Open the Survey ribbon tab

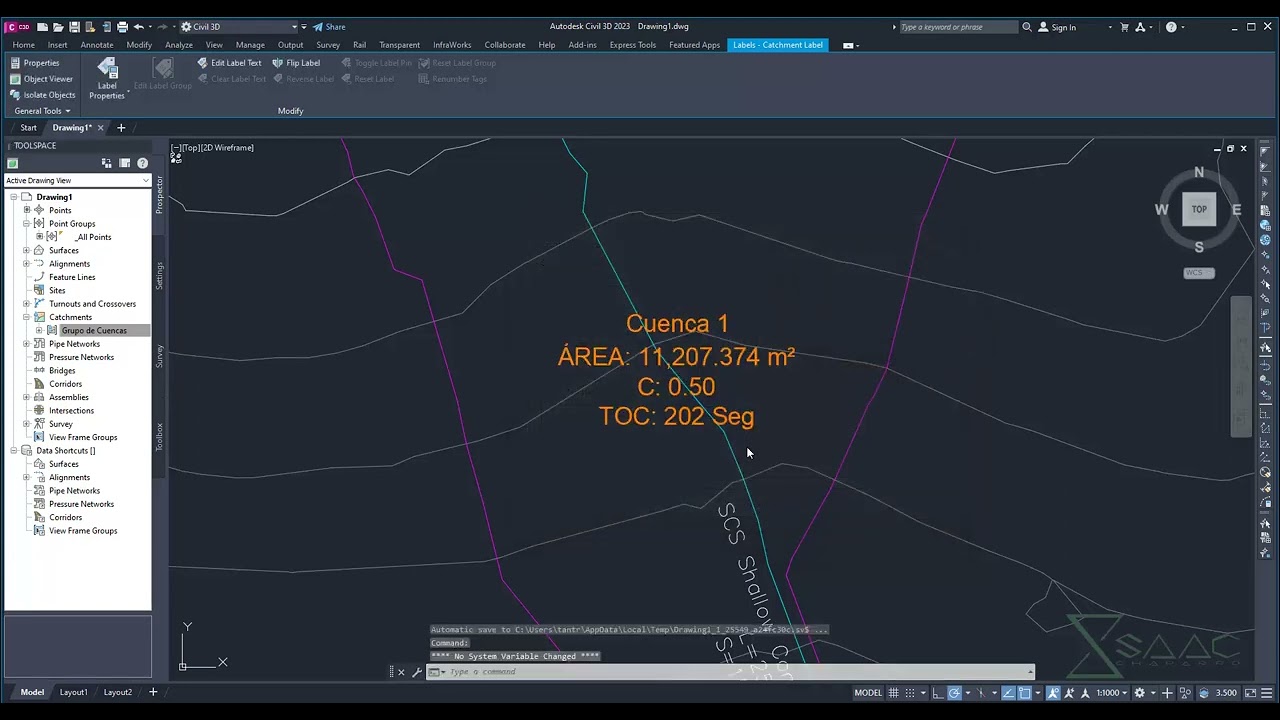[328, 45]
